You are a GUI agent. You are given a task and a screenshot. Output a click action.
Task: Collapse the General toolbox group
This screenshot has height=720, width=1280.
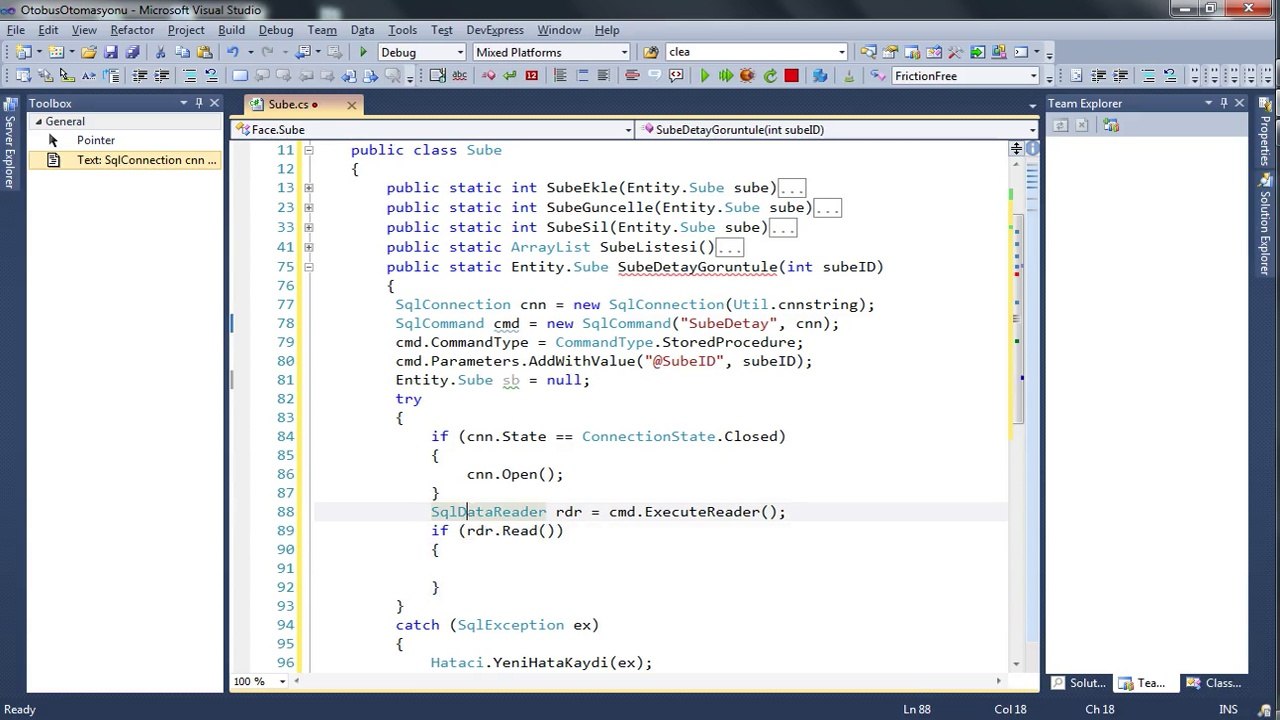(x=38, y=122)
